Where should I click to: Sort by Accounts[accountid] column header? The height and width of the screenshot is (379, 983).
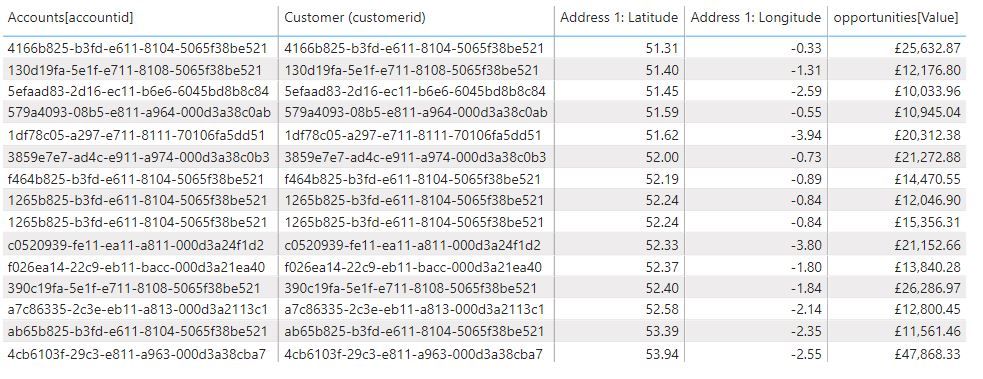(70, 18)
